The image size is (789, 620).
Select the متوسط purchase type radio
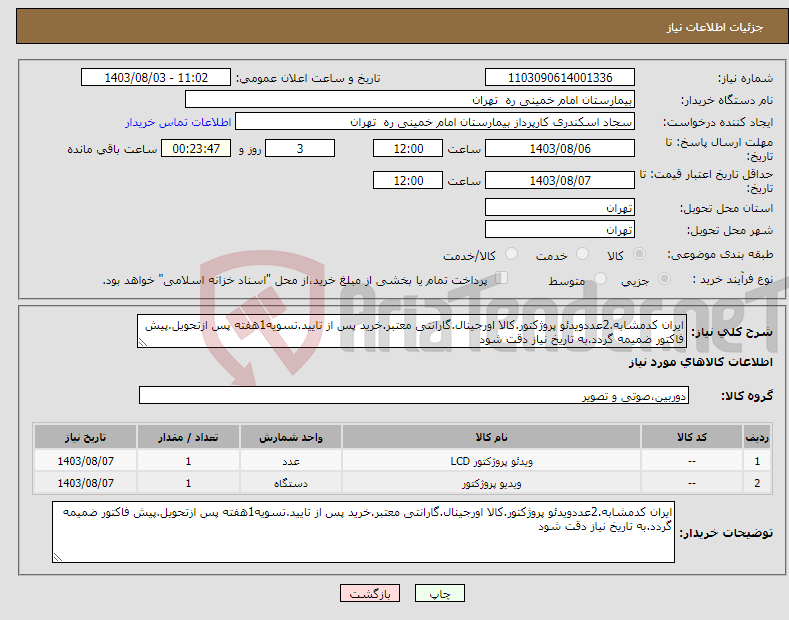pyautogui.click(x=600, y=278)
